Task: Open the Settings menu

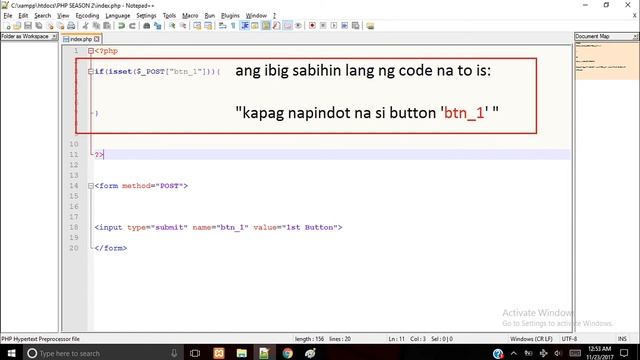Action: pyautogui.click(x=146, y=16)
